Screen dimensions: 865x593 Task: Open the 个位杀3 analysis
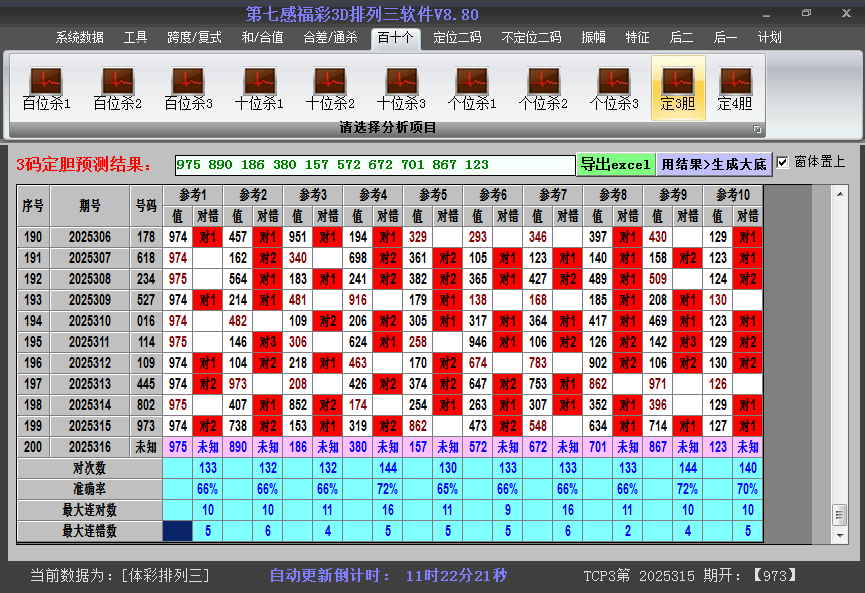click(x=614, y=87)
